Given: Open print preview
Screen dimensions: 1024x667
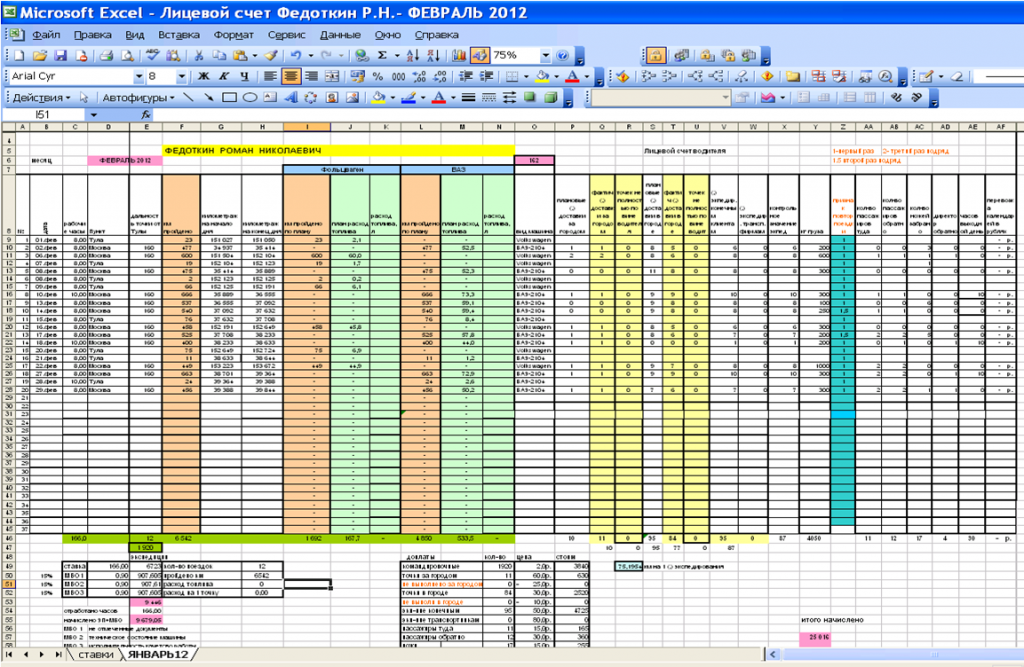Looking at the screenshot, I should [x=127, y=56].
